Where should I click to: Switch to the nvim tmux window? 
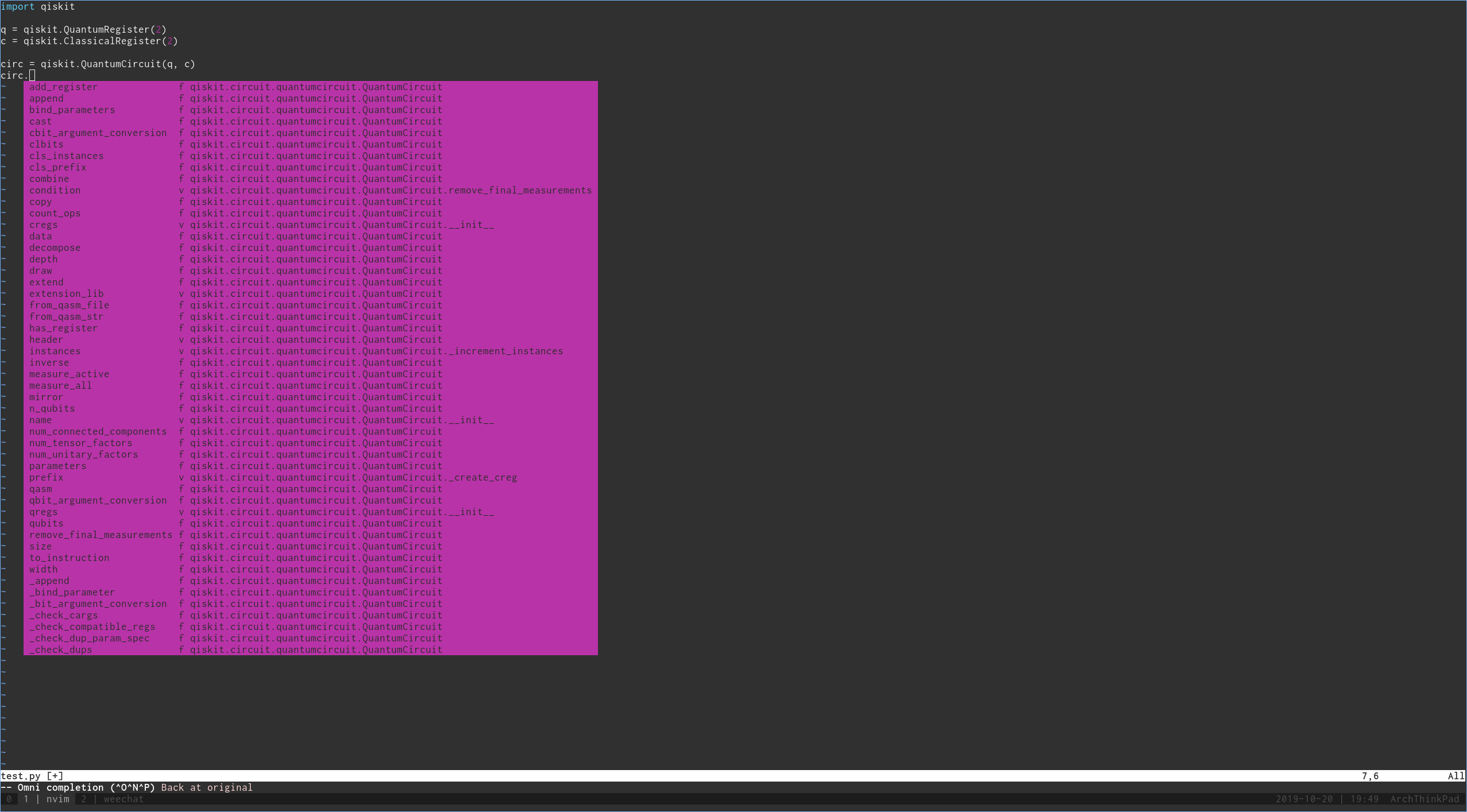point(57,799)
